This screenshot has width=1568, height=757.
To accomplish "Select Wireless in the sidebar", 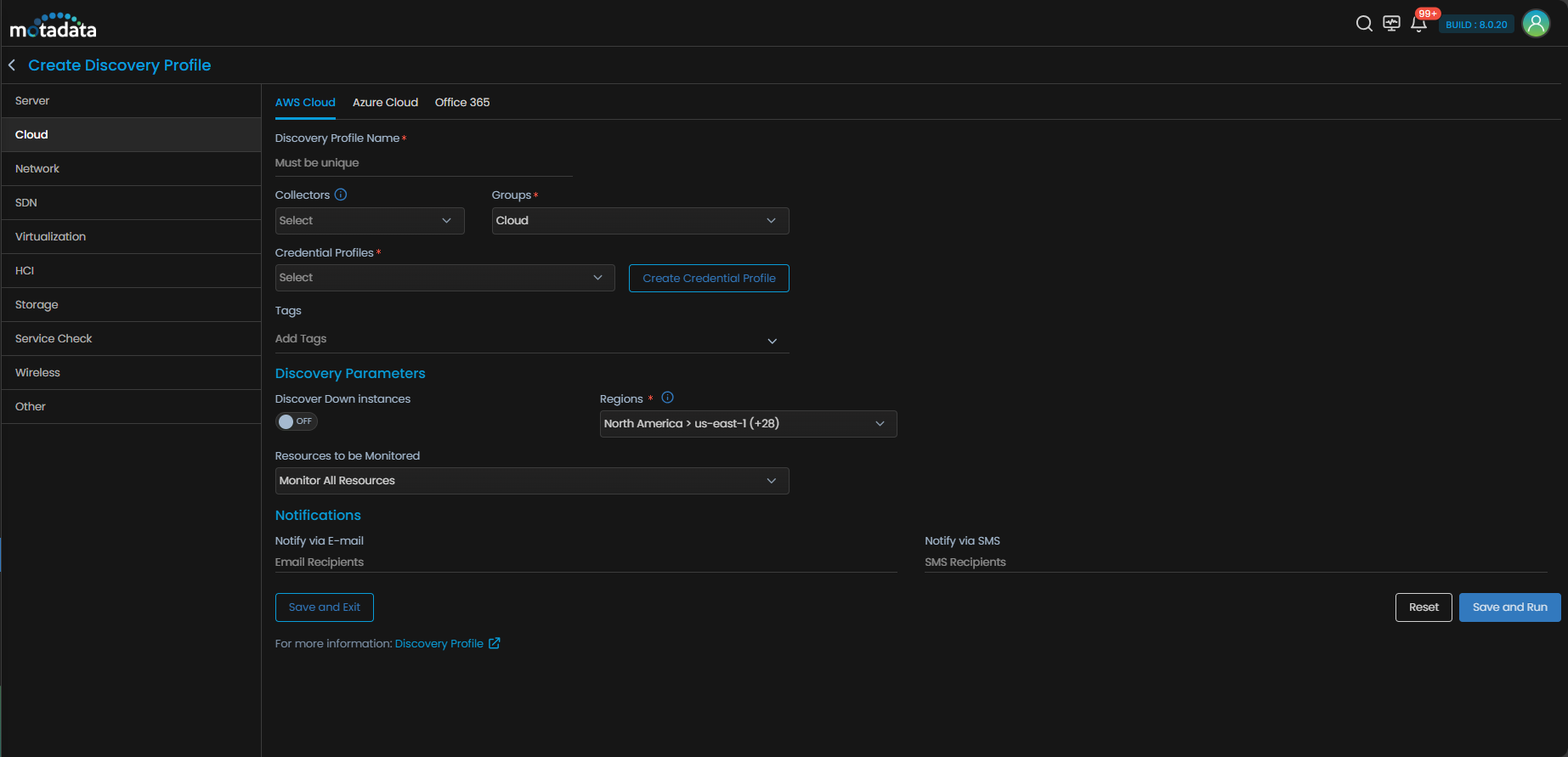I will coord(131,373).
